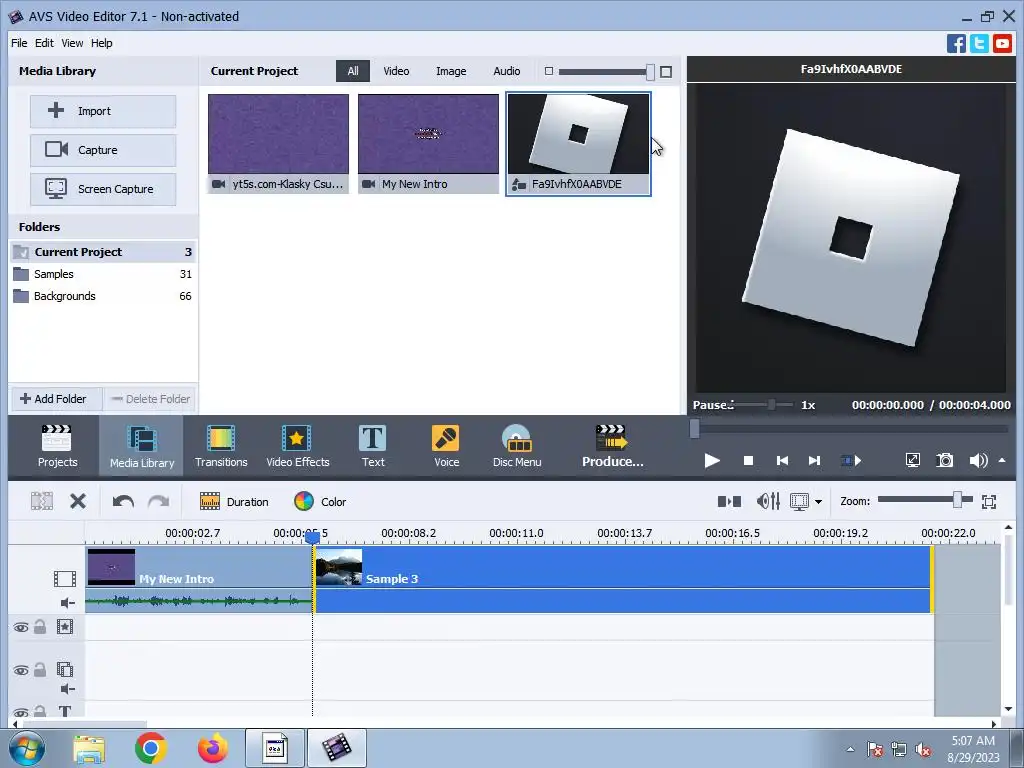The width and height of the screenshot is (1024, 768).
Task: Click the timeline Zoom slider
Action: [957, 500]
